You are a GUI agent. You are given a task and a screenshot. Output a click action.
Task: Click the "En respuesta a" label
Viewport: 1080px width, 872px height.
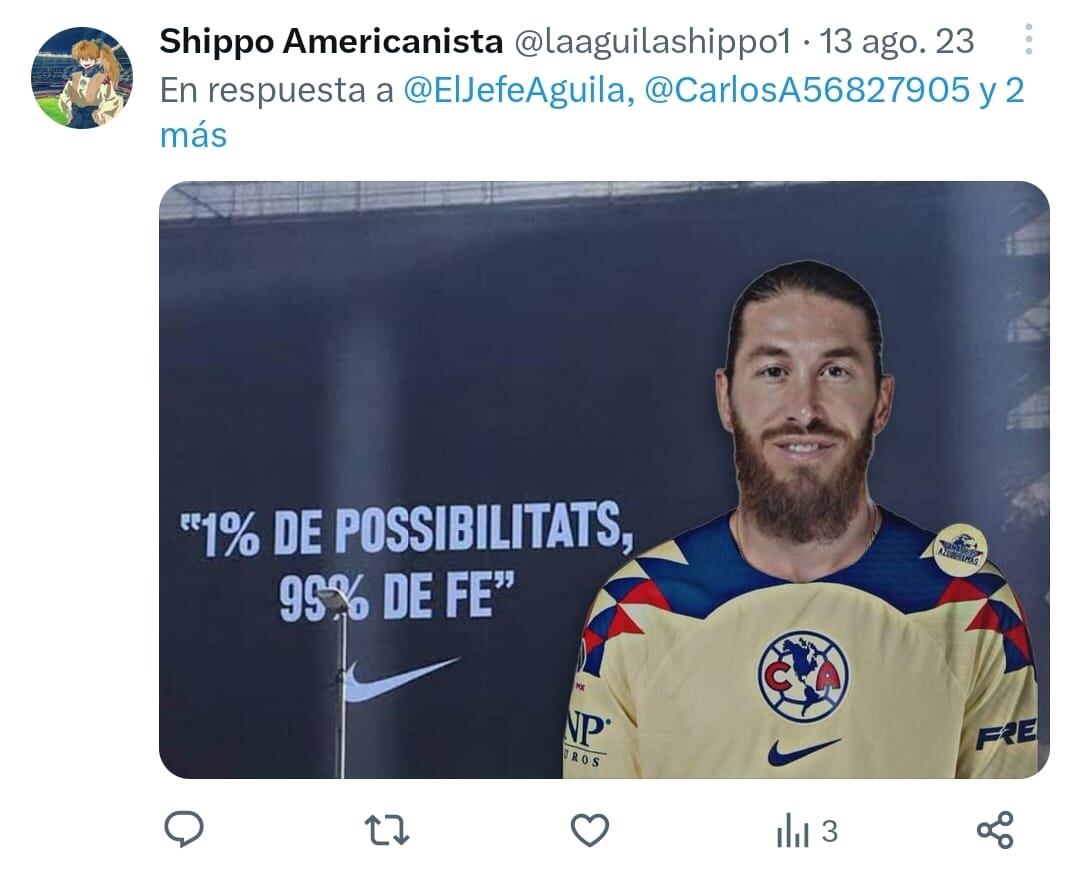pos(277,90)
